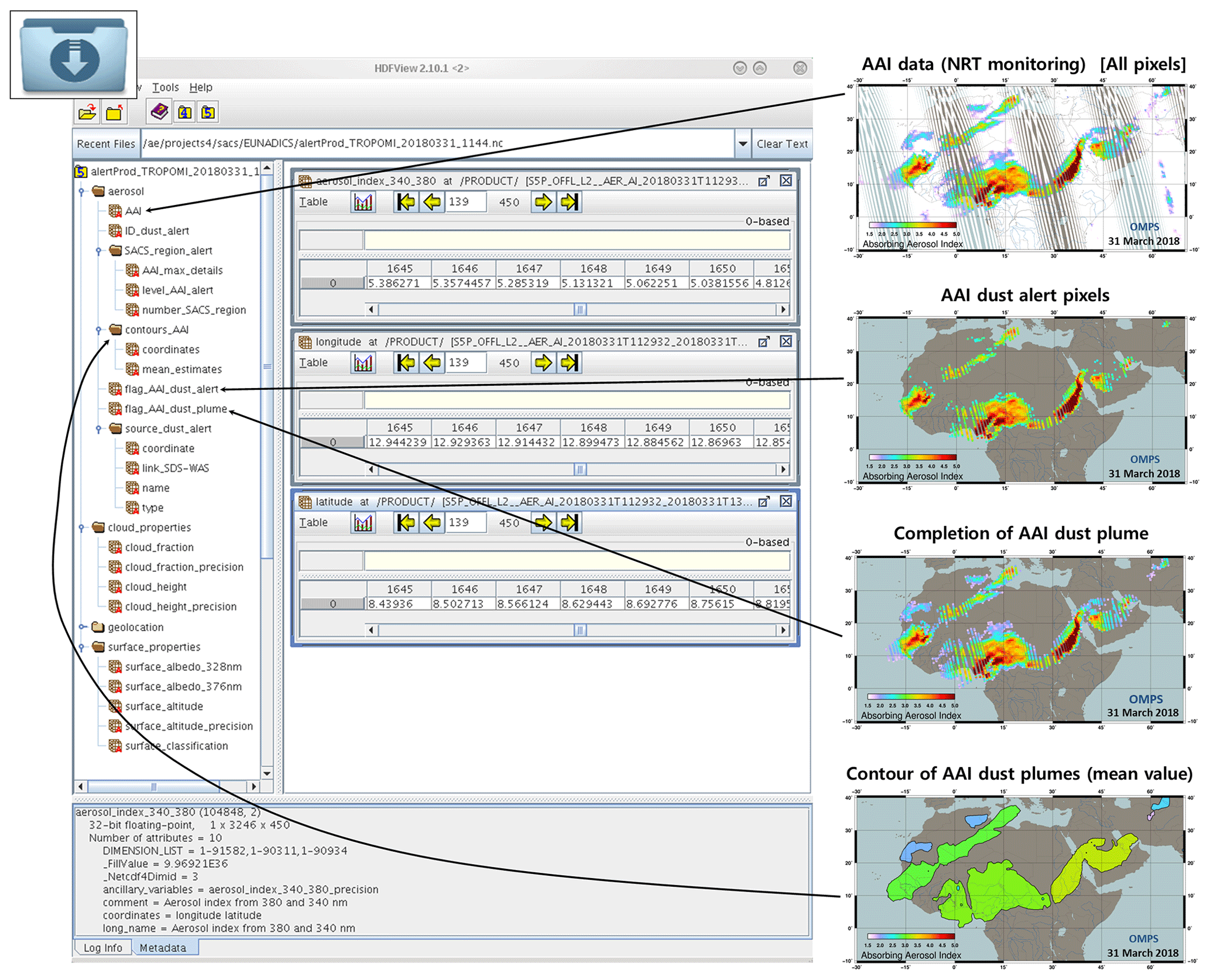
Task: Open the Tools menu
Action: coord(165,87)
